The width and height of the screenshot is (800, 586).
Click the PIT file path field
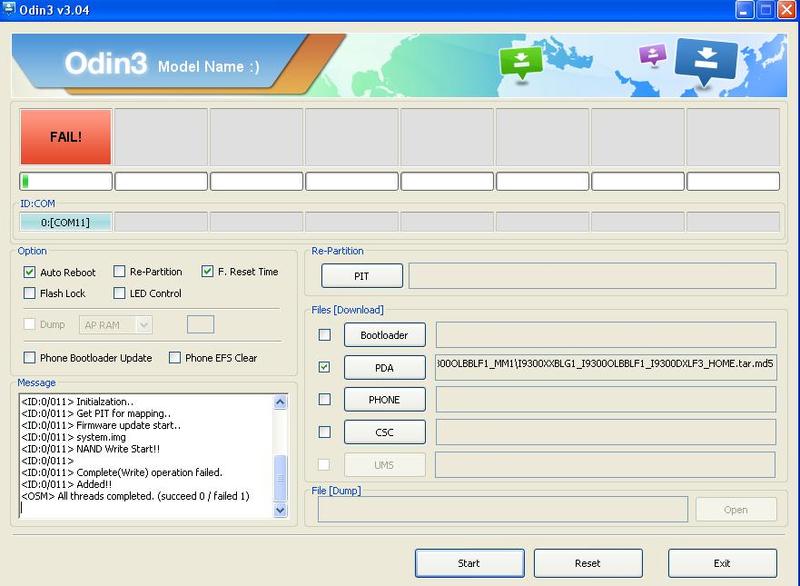(x=592, y=275)
